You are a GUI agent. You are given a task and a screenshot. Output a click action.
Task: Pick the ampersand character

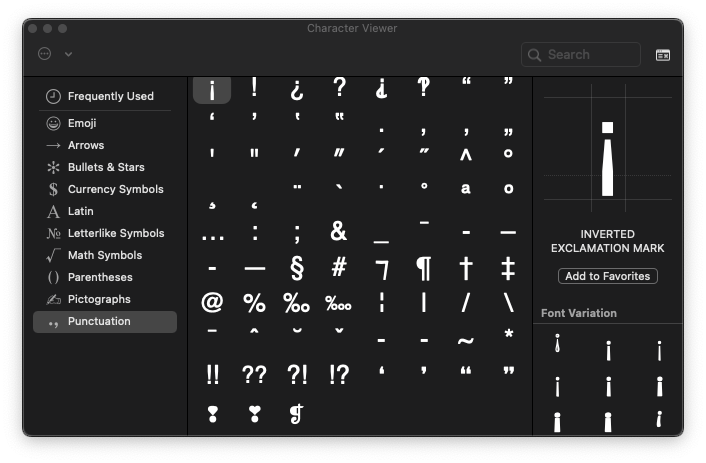339,232
